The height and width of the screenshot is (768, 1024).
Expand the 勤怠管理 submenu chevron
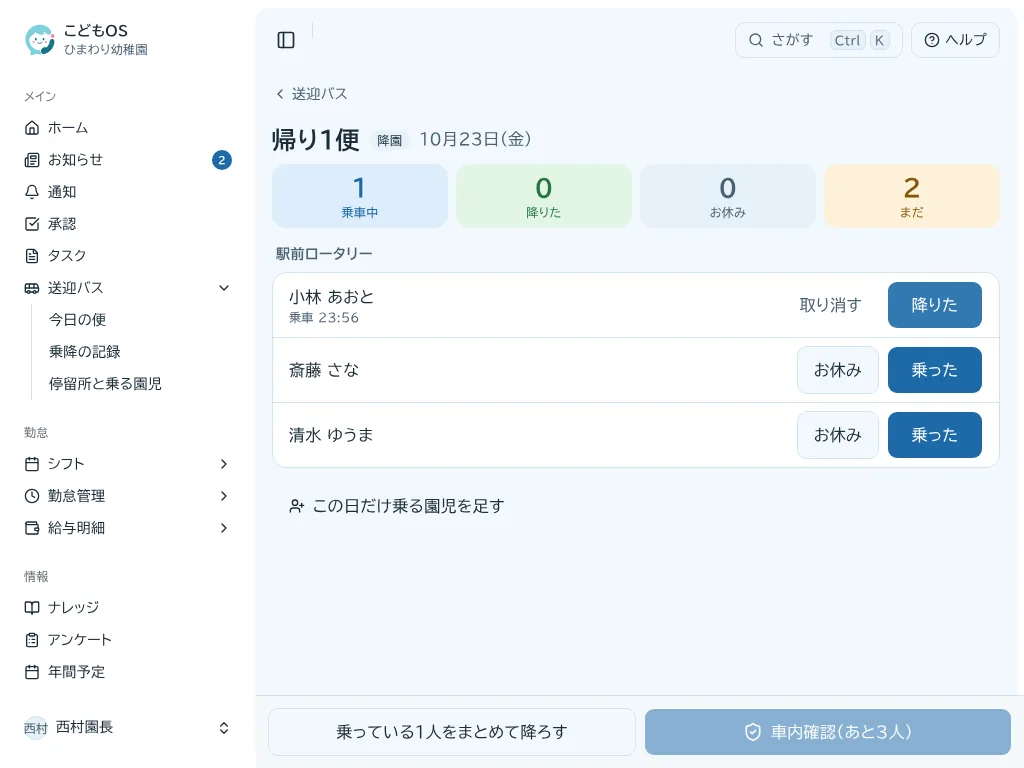click(224, 496)
